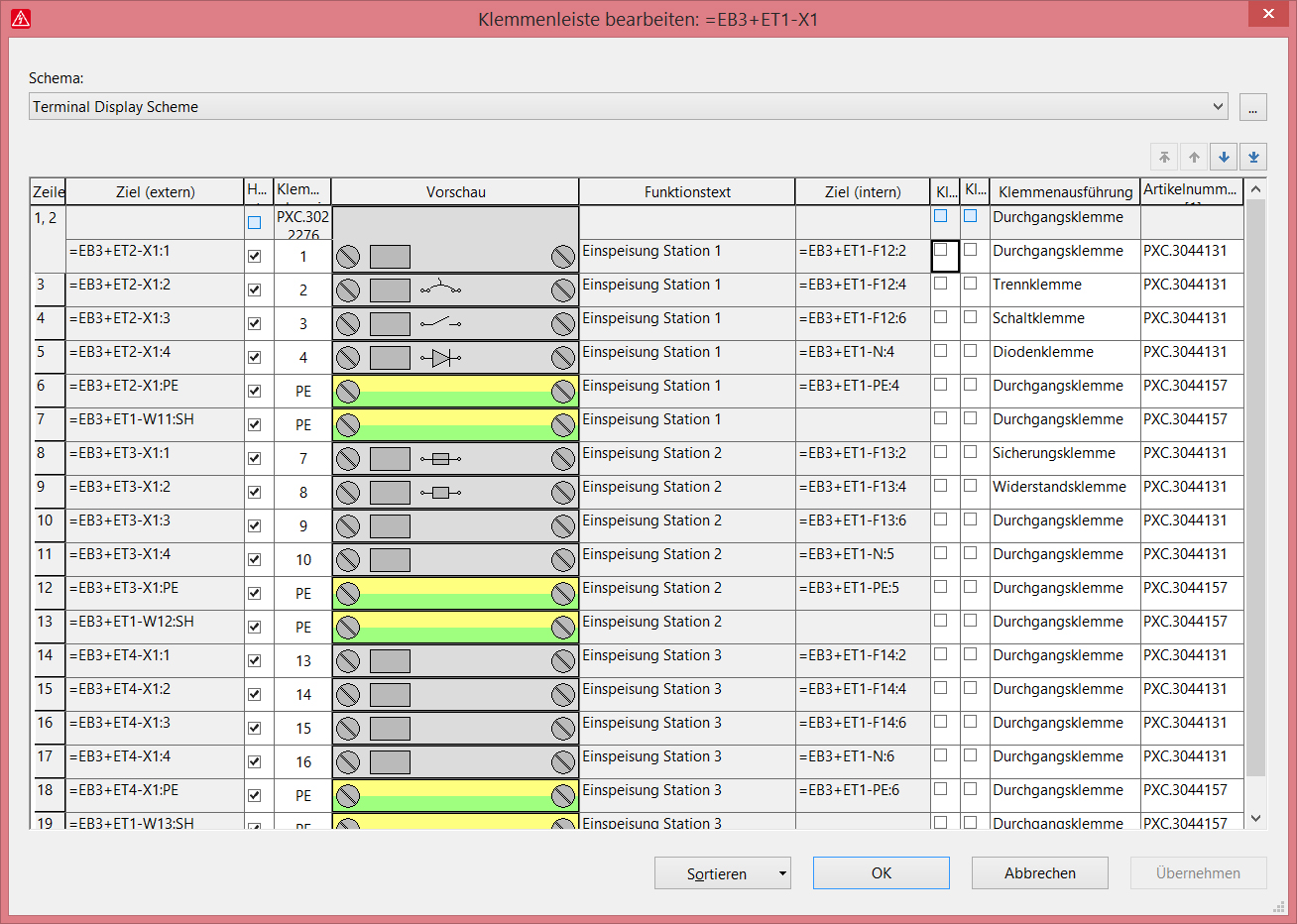This screenshot has height=924, width=1297.
Task: Click the yellow-green PE preview in row 6
Action: click(x=455, y=392)
